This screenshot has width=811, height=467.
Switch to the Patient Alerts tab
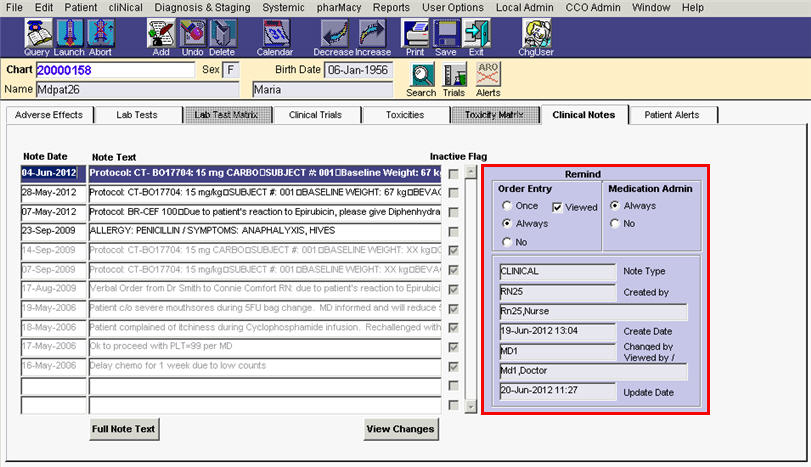point(671,115)
